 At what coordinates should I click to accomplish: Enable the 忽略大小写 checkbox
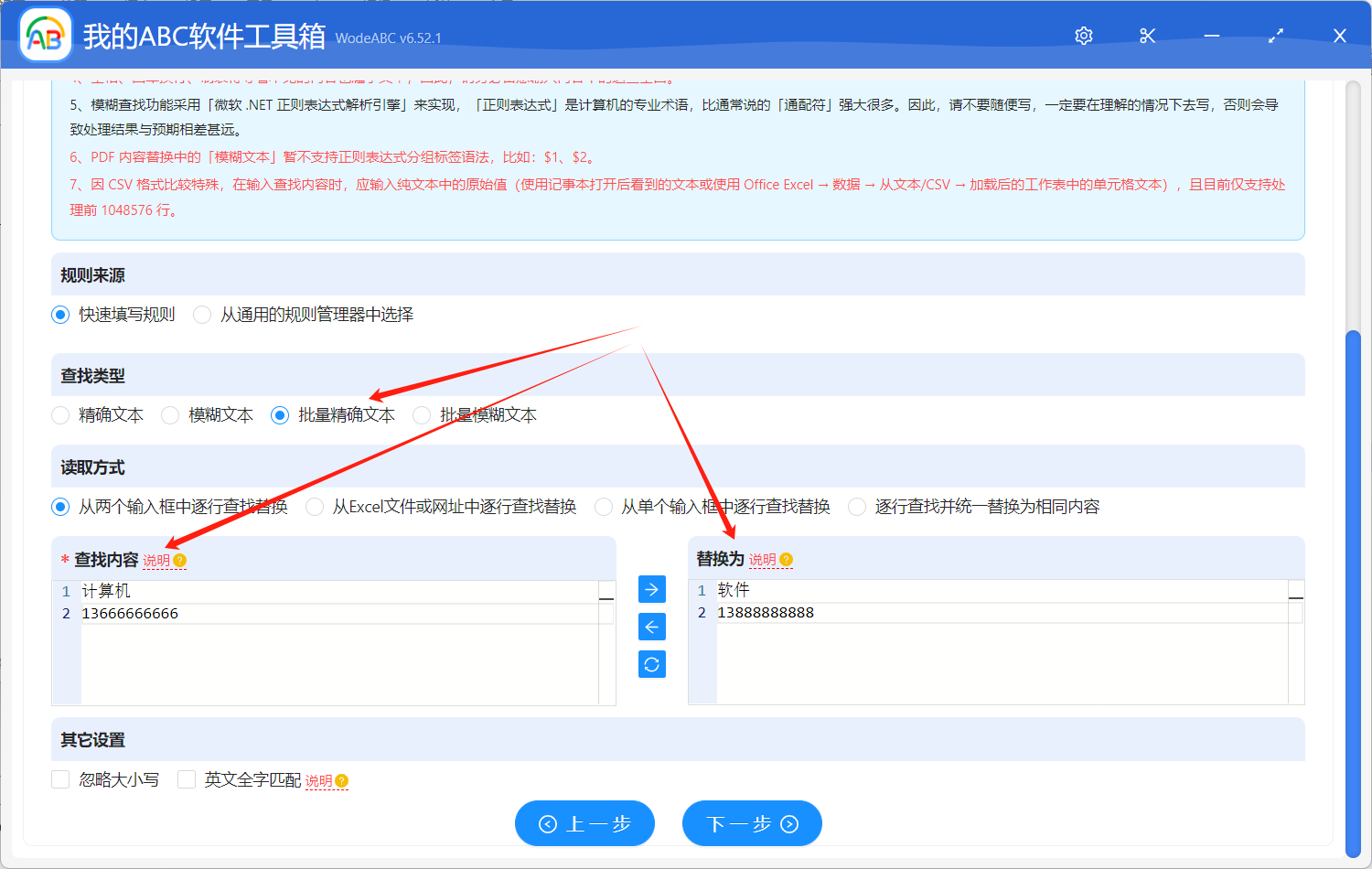click(60, 779)
